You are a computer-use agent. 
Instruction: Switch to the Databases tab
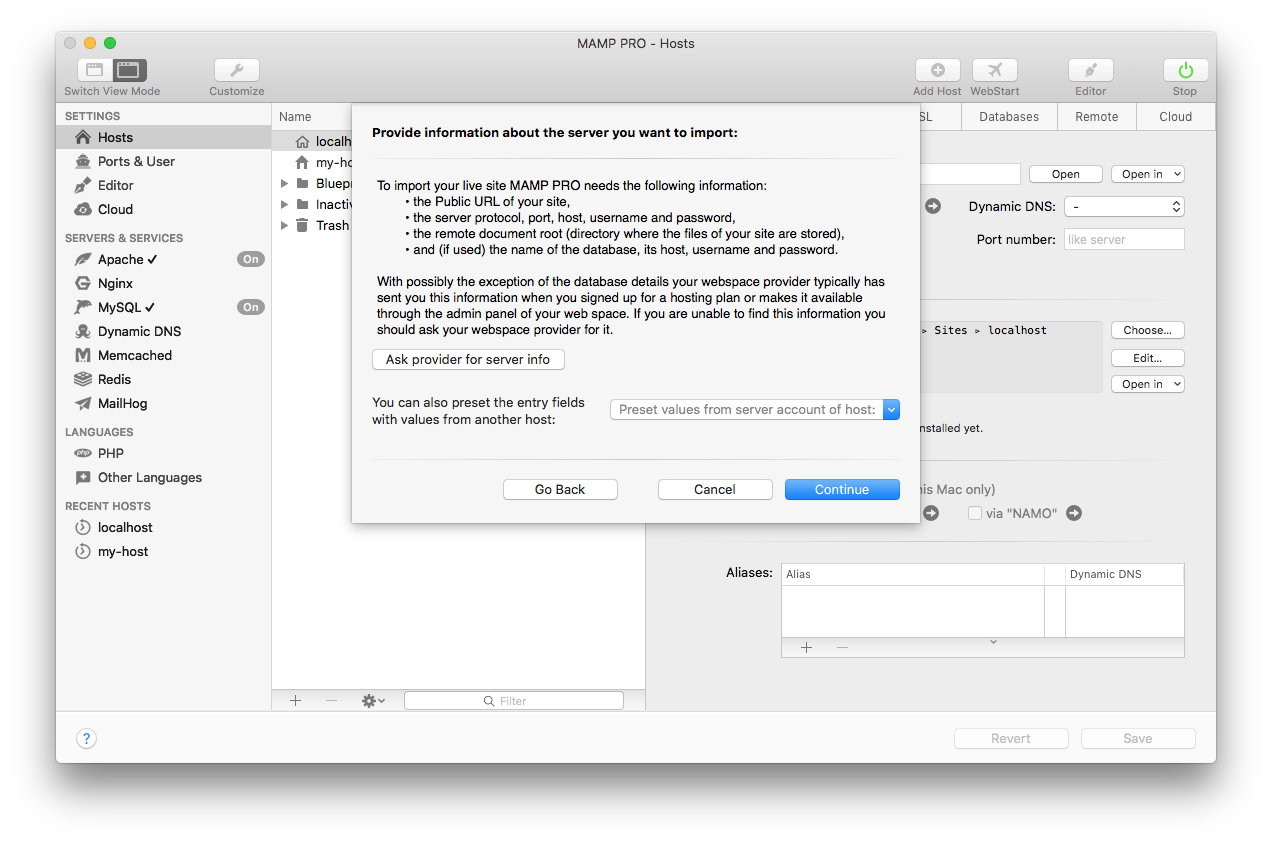coord(1008,116)
